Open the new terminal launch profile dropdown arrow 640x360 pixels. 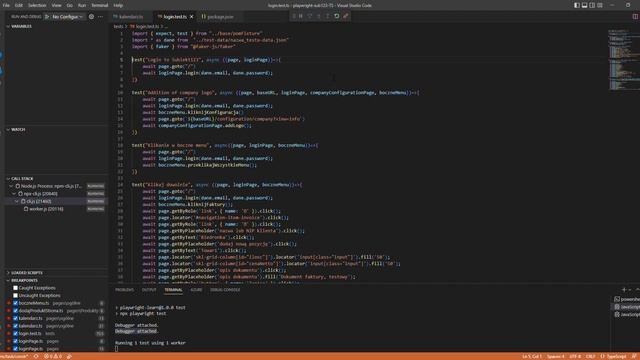coord(630,289)
